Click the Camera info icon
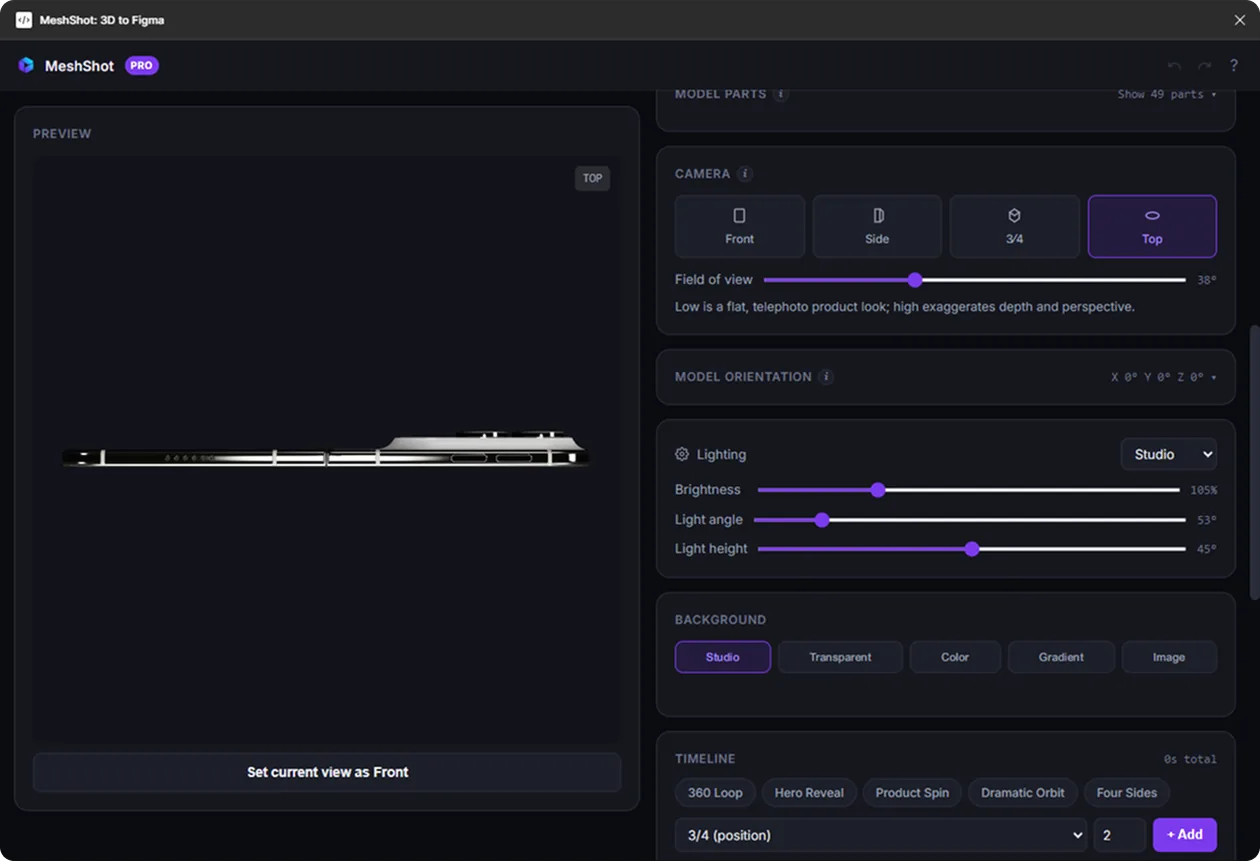Viewport: 1260px width, 861px height. (745, 174)
